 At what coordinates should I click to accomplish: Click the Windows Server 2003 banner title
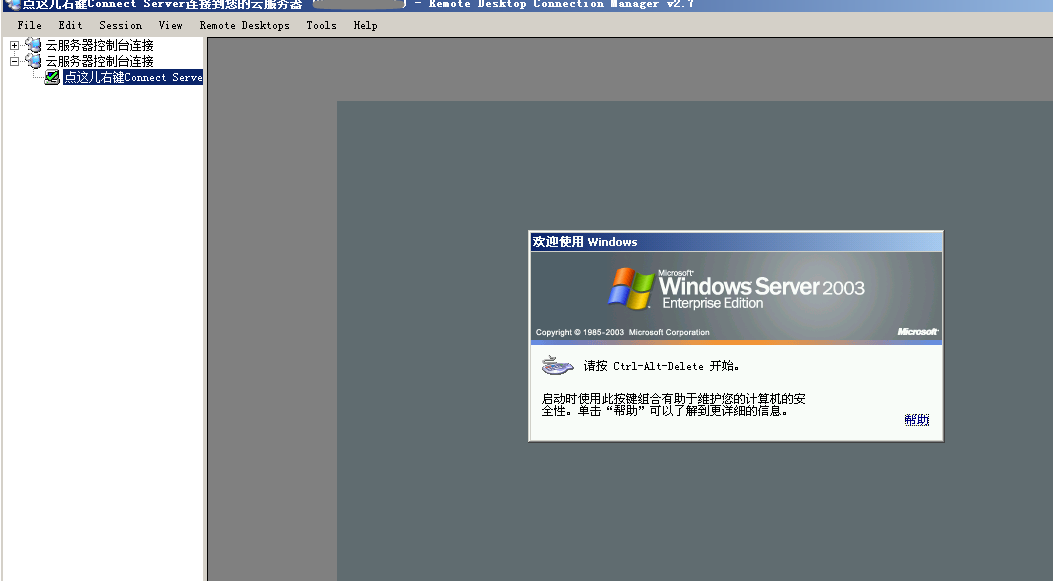[x=762, y=287]
